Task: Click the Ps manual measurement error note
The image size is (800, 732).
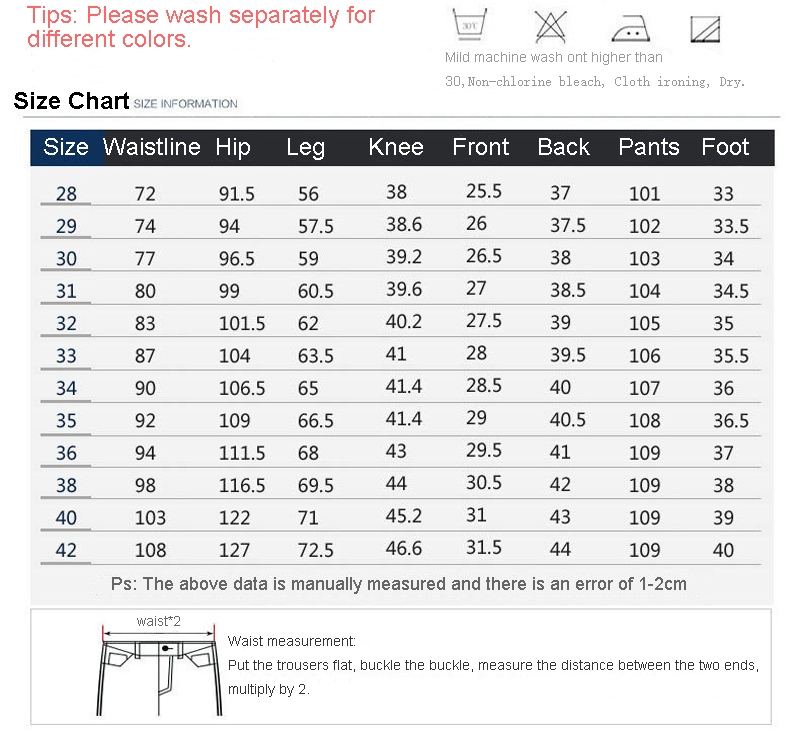Action: [398, 584]
